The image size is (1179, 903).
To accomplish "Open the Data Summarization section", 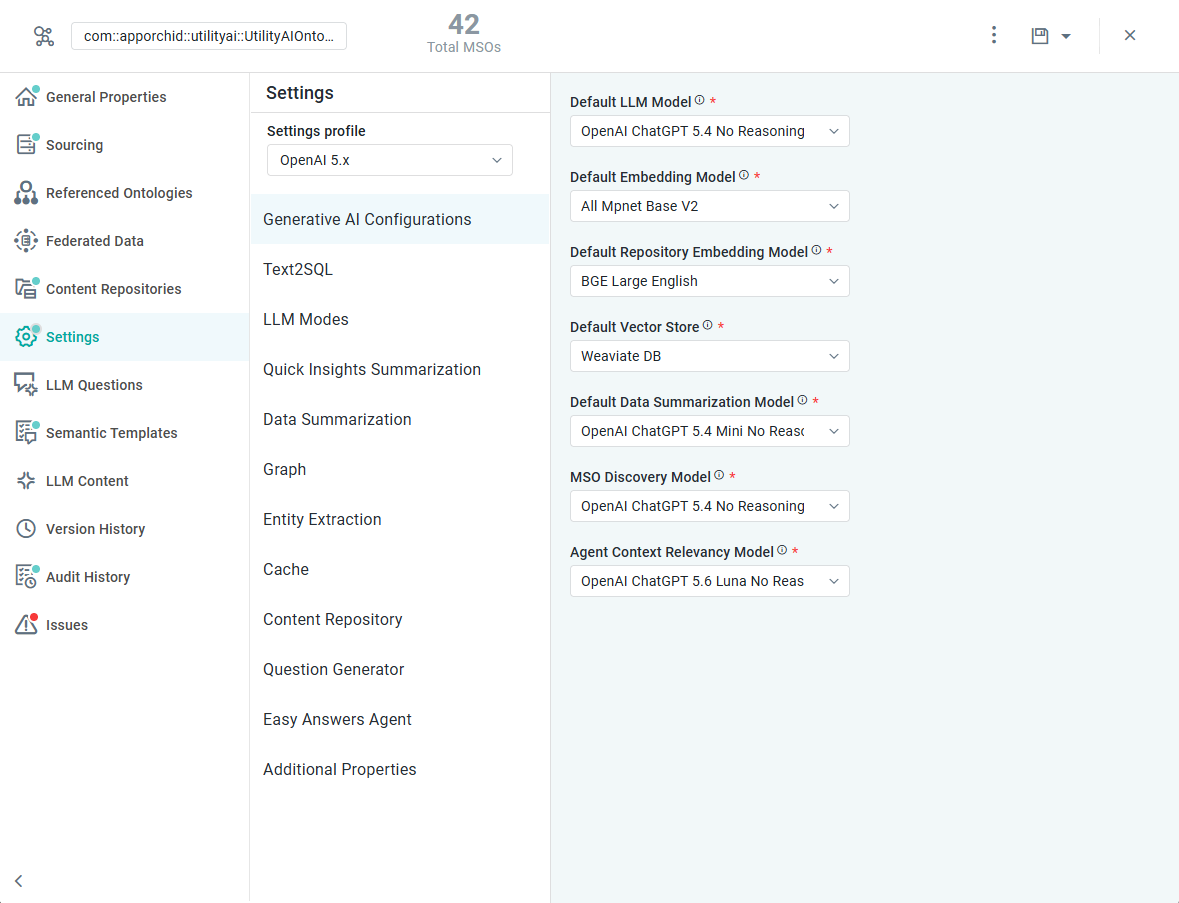I will tap(400, 420).
